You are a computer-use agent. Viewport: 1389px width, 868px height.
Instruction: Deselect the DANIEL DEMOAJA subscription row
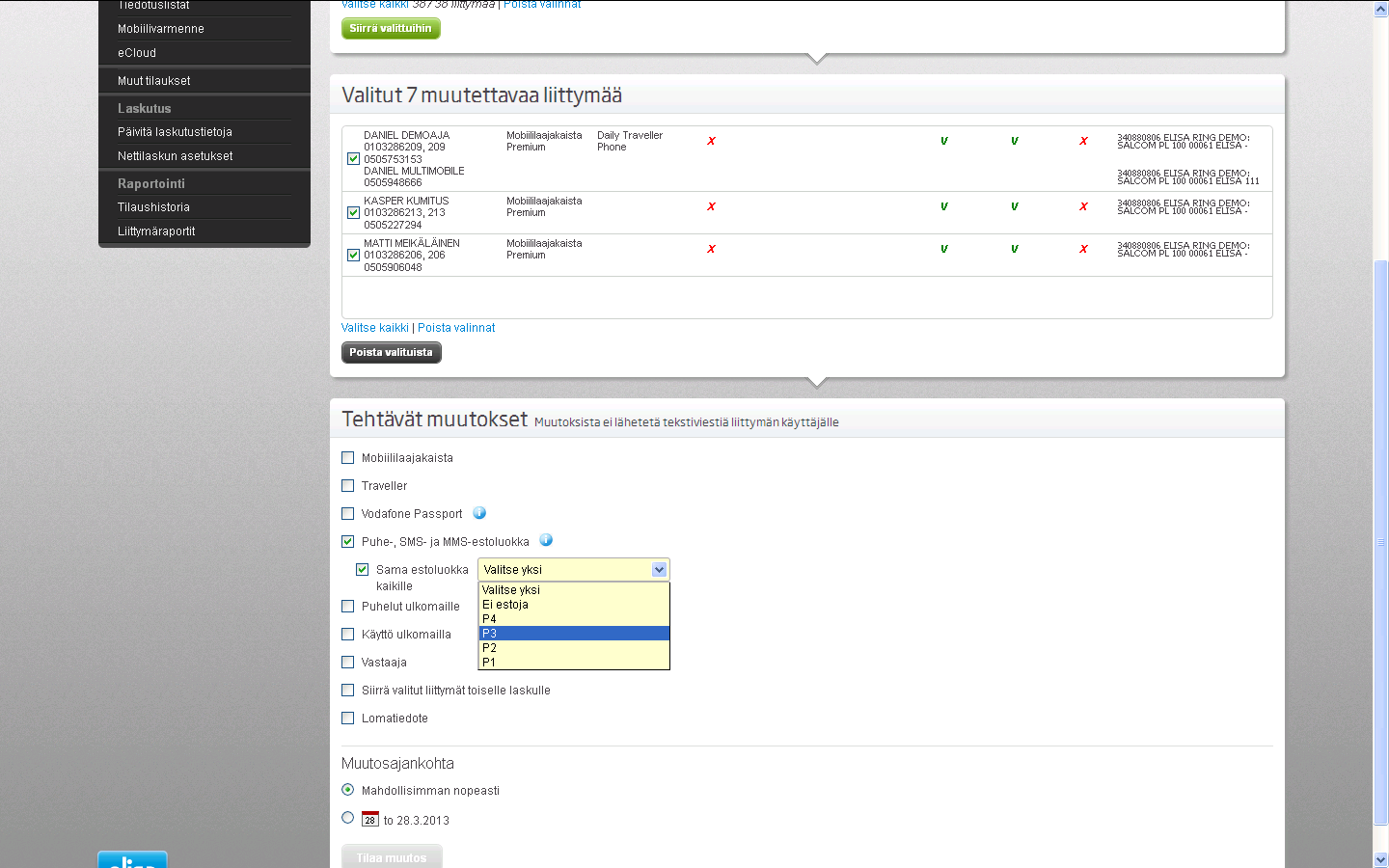pos(353,158)
